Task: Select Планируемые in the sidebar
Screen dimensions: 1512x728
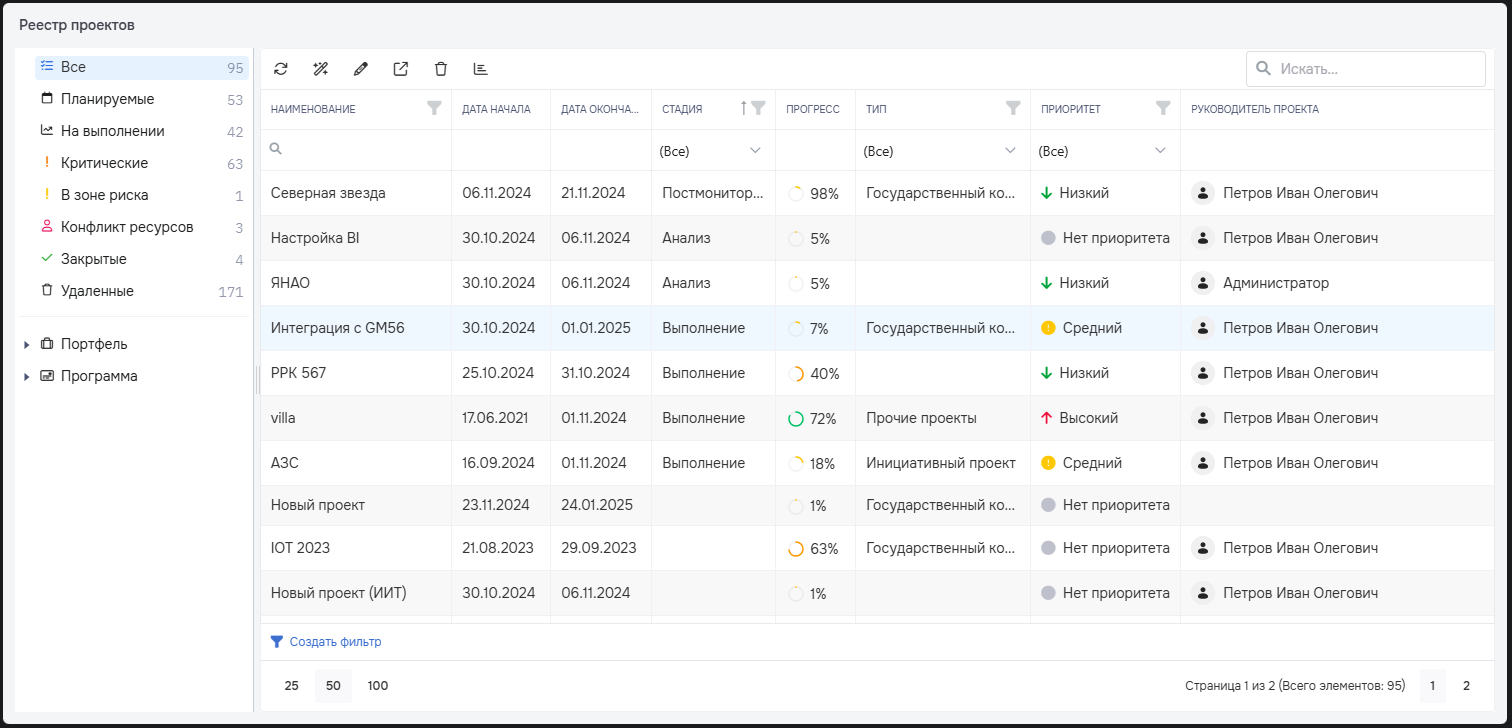Action: pos(142,99)
